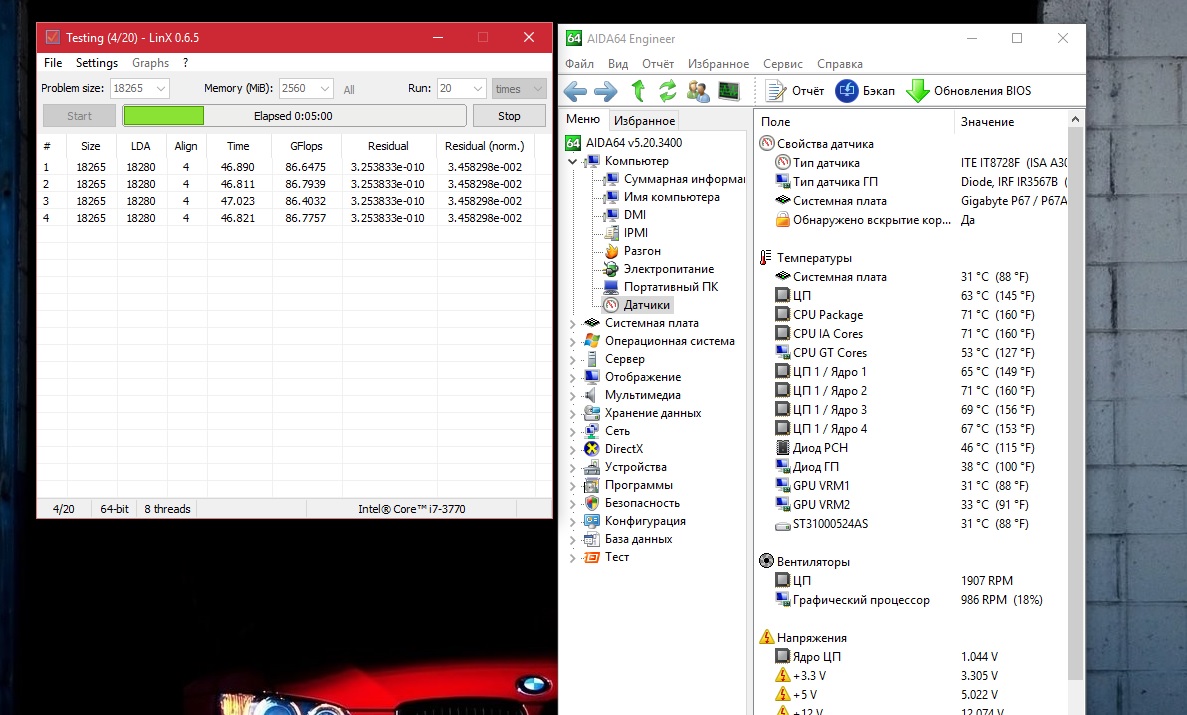Click the AIDA64 sensor list vertical scrollbar
Screen dimensions: 1187x715
tap(1075, 401)
